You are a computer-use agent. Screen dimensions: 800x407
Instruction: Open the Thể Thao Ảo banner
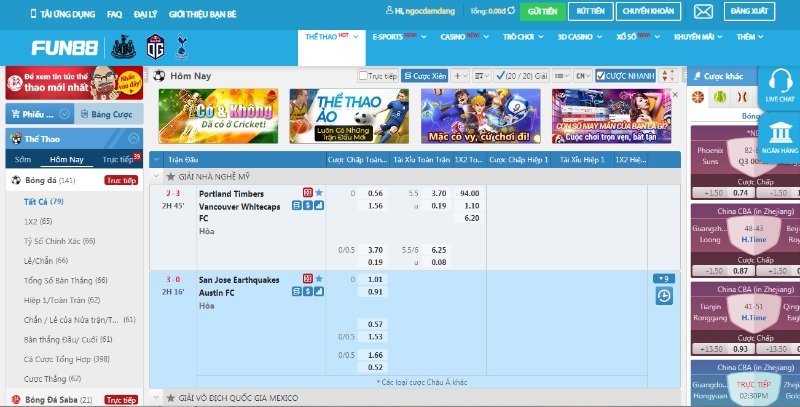pos(349,116)
